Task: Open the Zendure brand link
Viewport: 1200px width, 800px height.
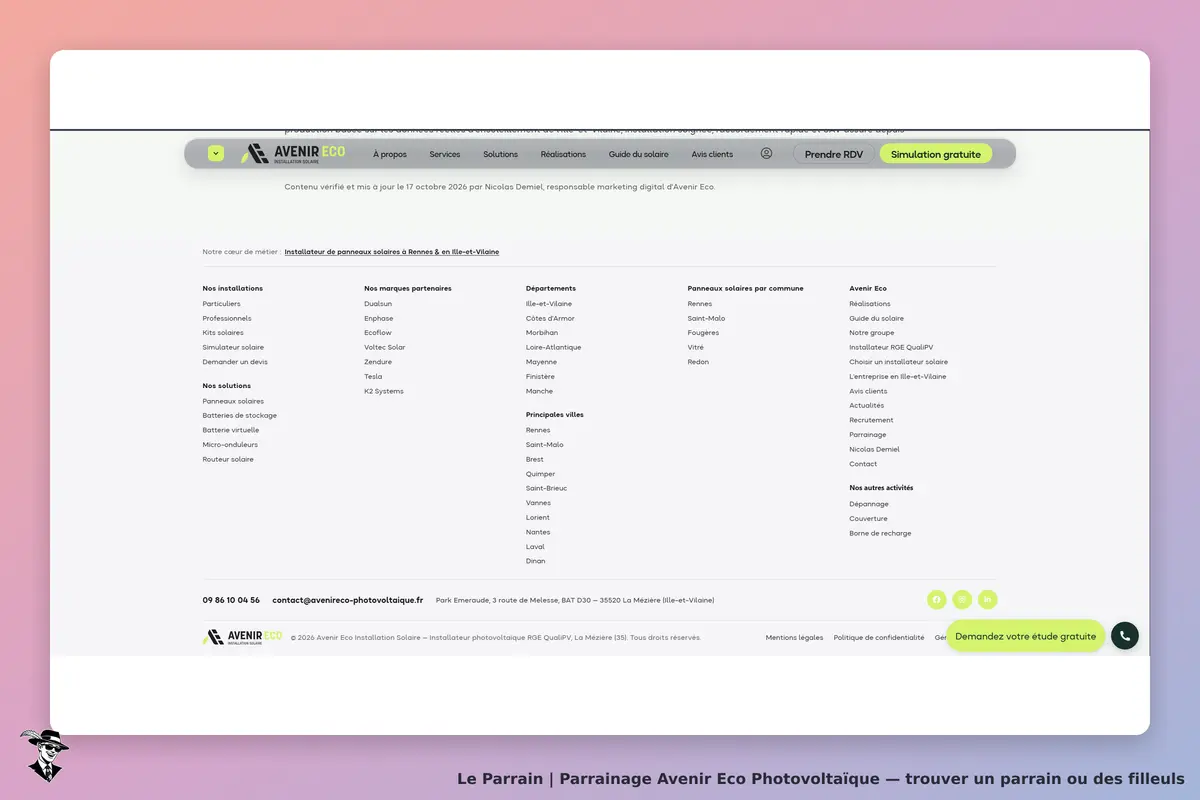Action: click(x=378, y=362)
